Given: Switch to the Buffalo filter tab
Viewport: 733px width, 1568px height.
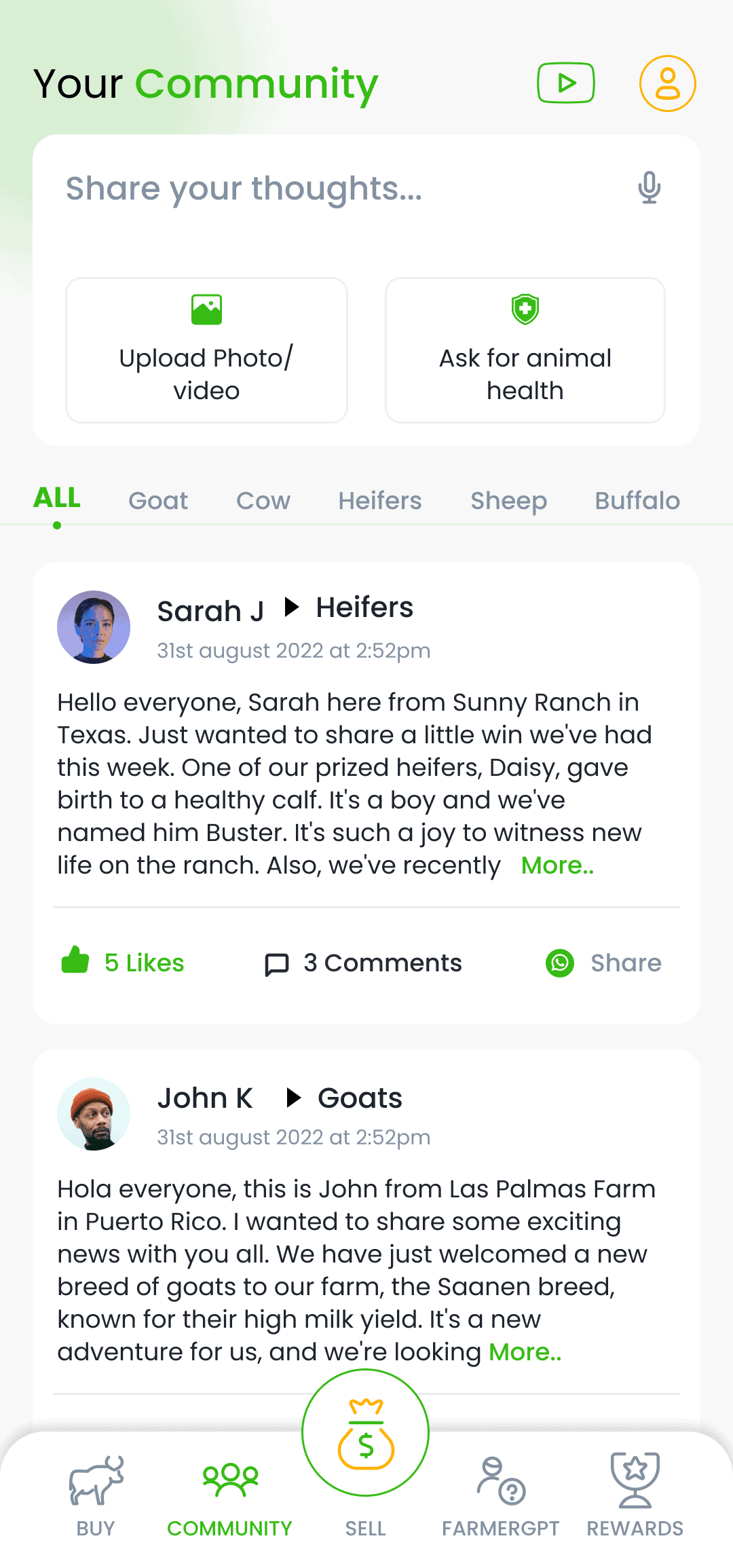Looking at the screenshot, I should point(637,500).
